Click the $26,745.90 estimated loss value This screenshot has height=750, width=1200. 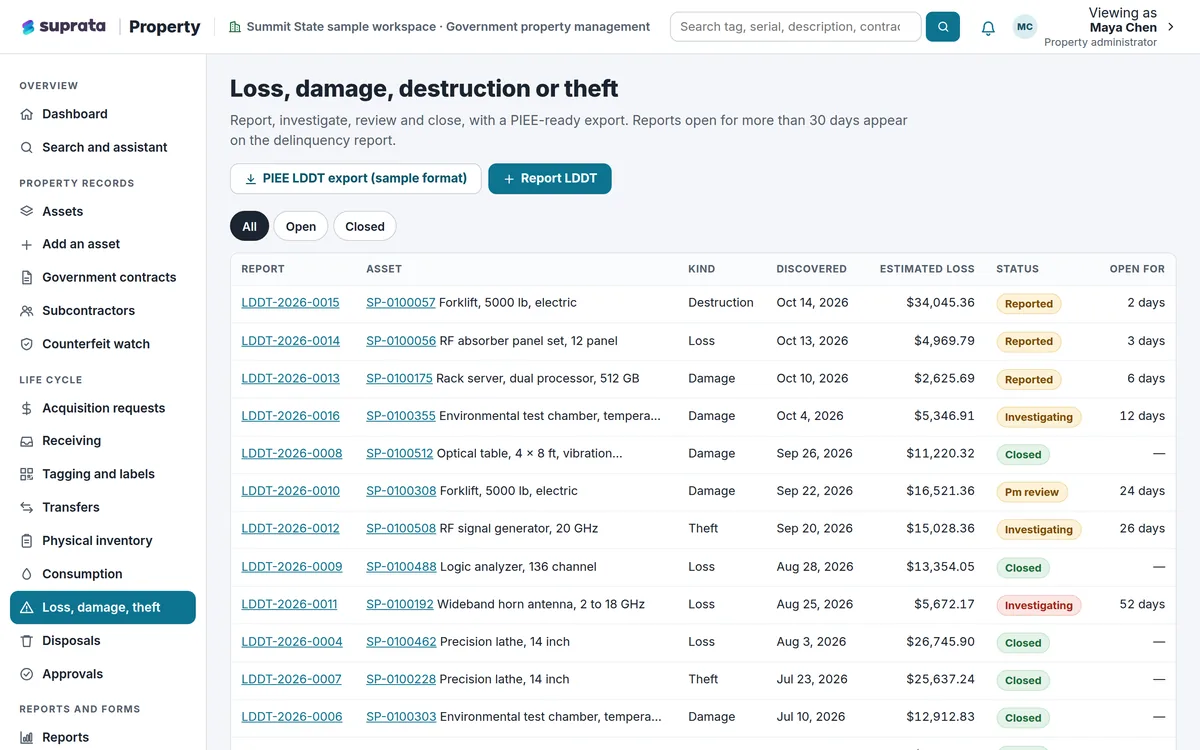(x=940, y=642)
